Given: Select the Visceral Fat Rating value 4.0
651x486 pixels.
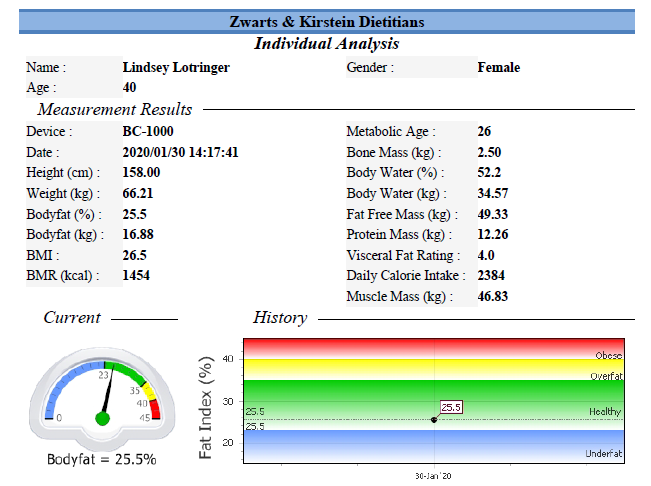Looking at the screenshot, I should tap(486, 255).
